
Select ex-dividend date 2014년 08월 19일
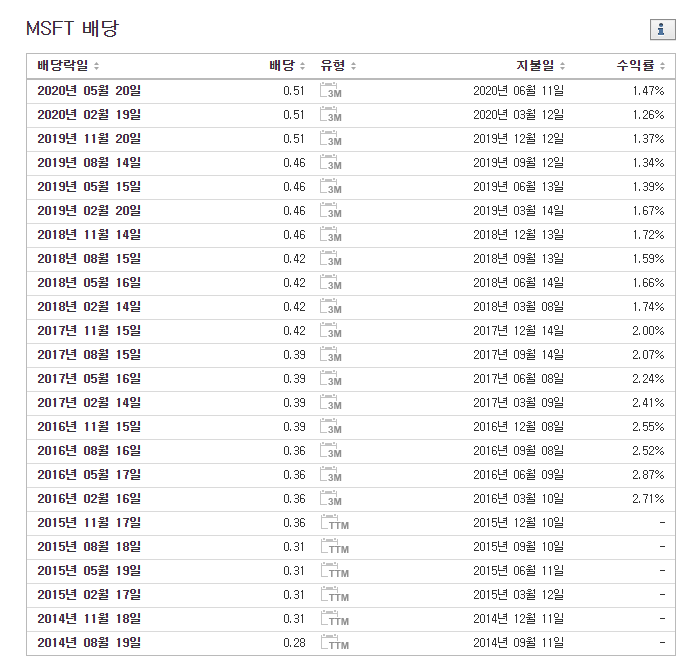89,642
